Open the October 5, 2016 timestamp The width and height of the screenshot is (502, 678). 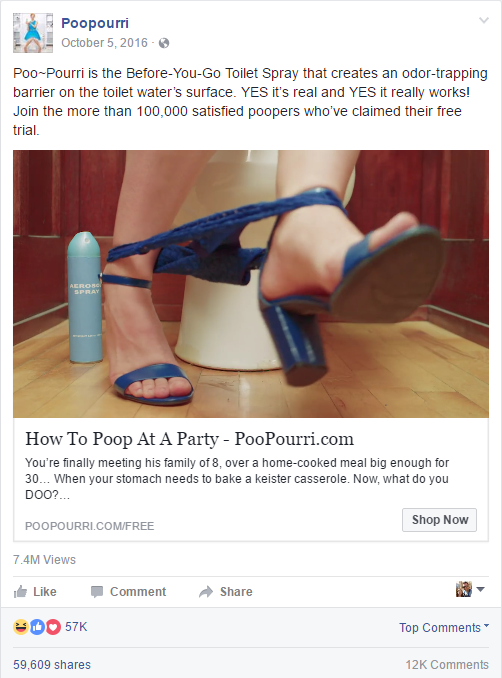[104, 43]
